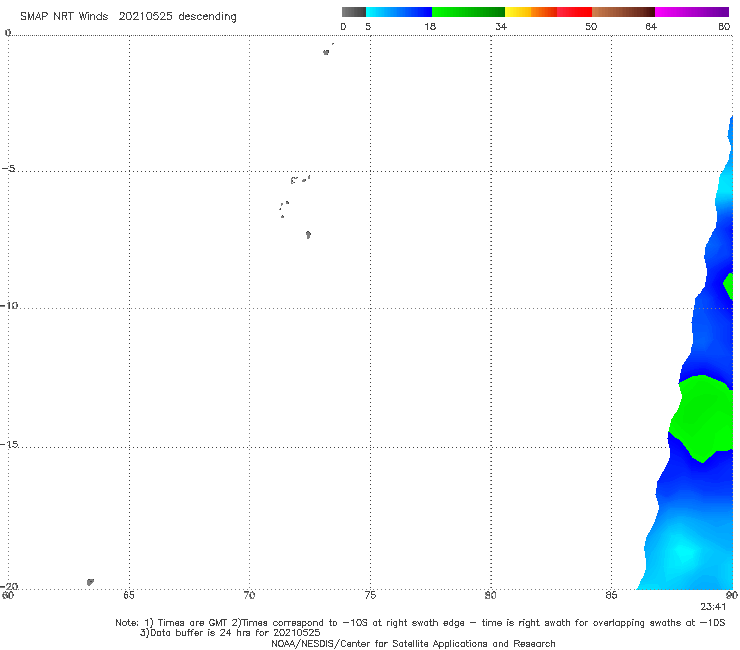Pick the cyan-to-blue segment of the color bar
740x650 pixels.
click(399, 12)
